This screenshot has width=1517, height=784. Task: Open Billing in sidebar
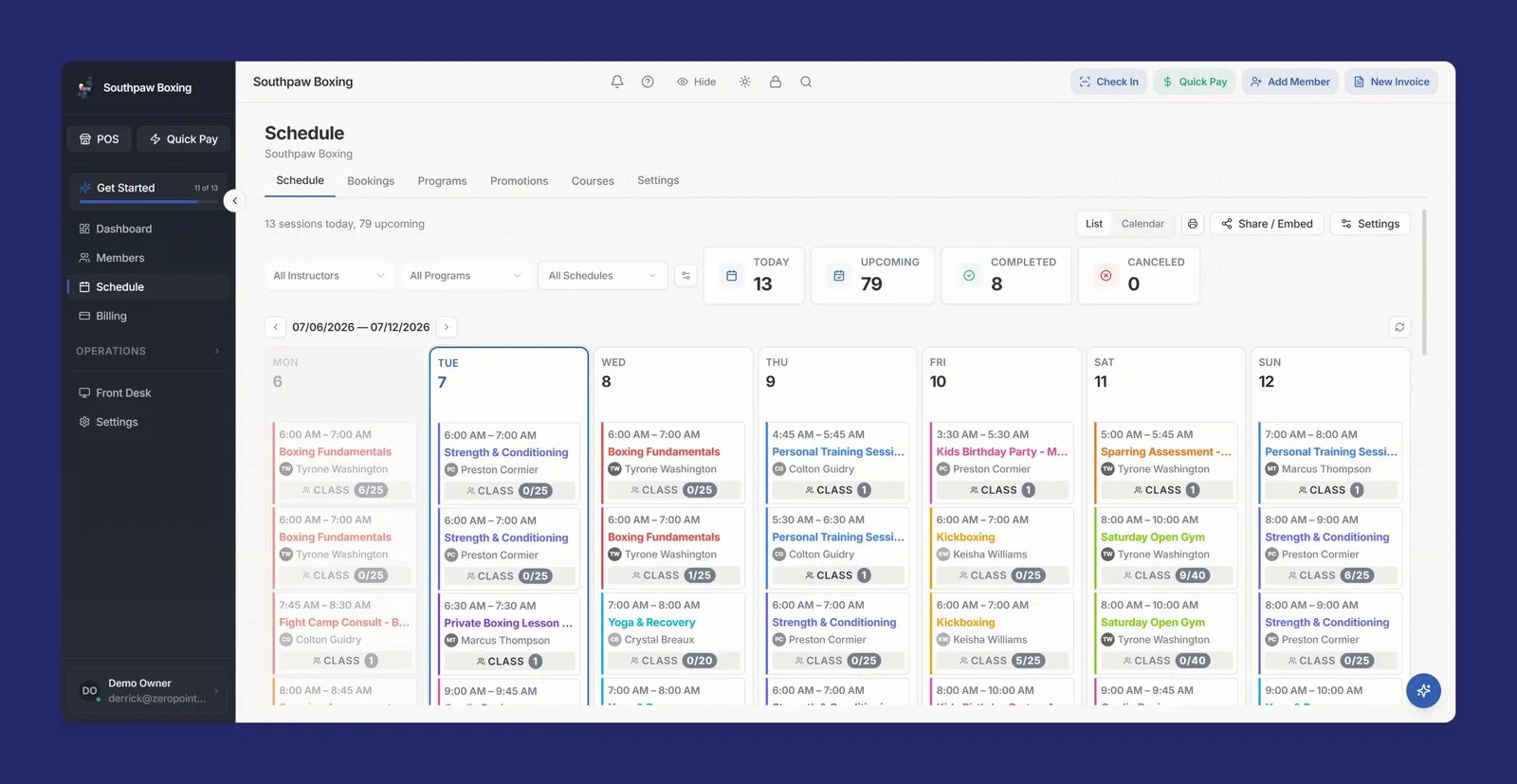tap(148, 316)
